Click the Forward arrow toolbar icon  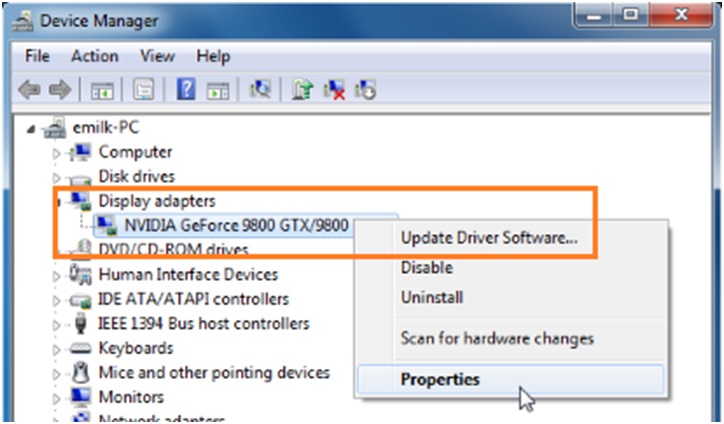coord(60,89)
